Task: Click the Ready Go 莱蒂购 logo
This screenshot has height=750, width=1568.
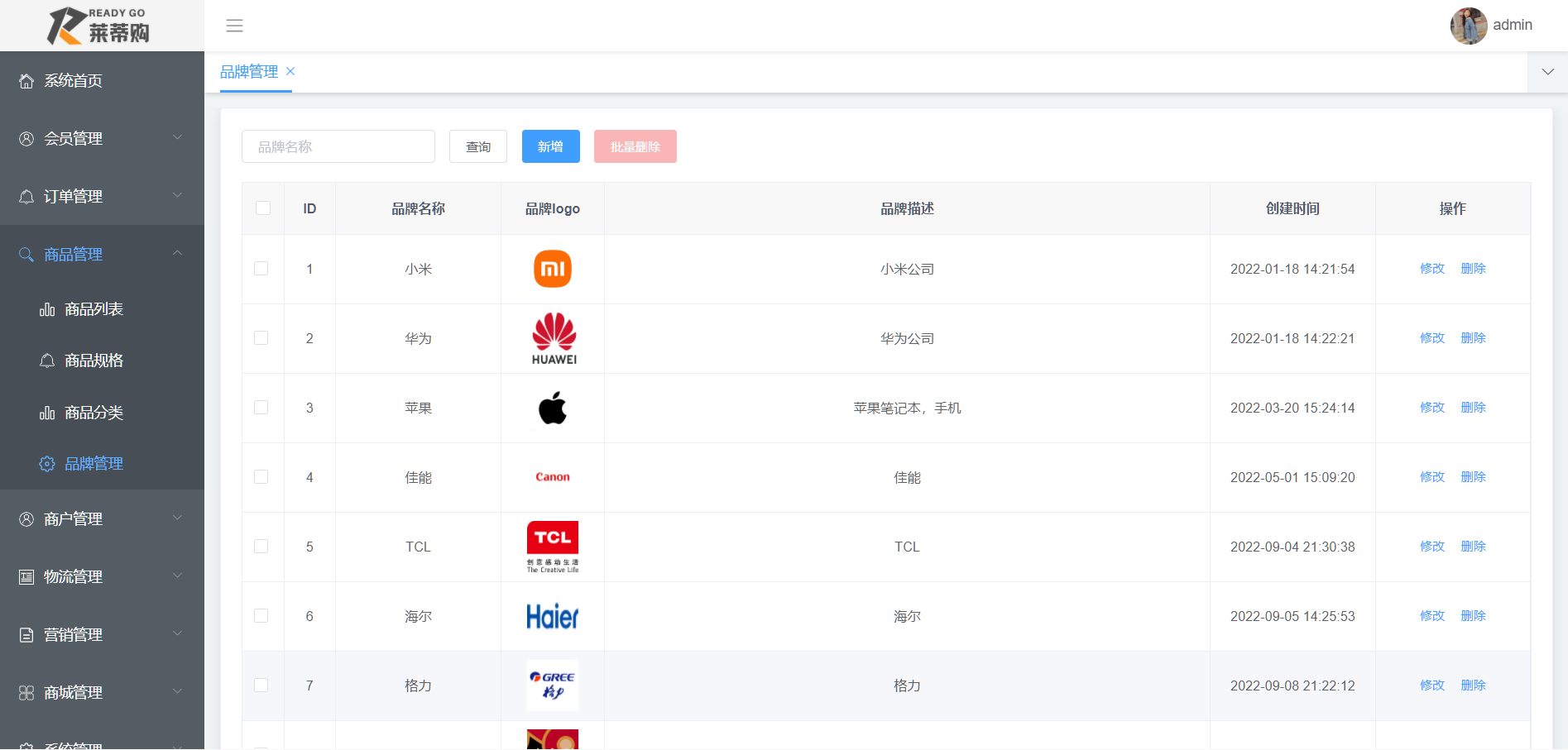Action: tap(98, 26)
